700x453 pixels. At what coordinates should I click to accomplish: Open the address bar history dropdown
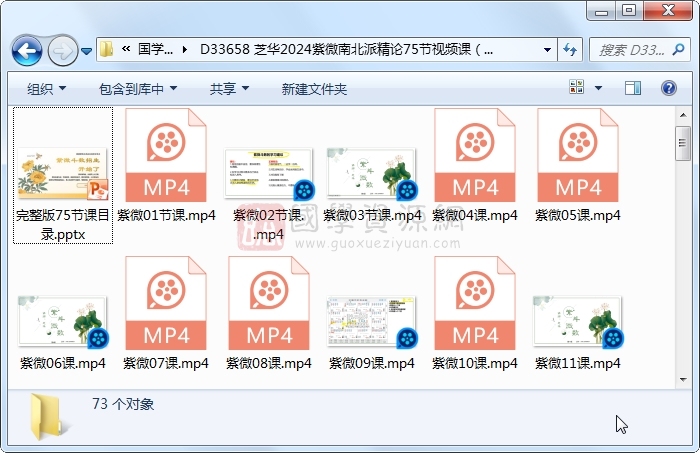tap(547, 50)
